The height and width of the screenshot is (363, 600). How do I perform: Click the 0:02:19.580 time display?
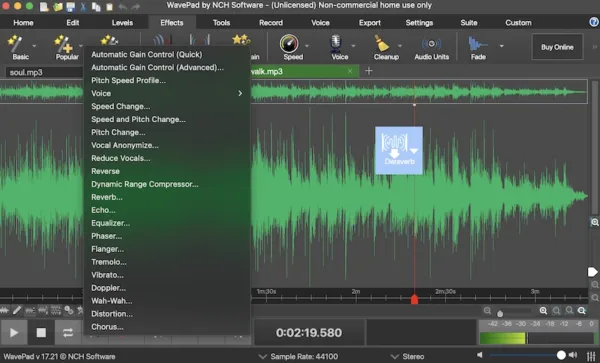coord(309,332)
